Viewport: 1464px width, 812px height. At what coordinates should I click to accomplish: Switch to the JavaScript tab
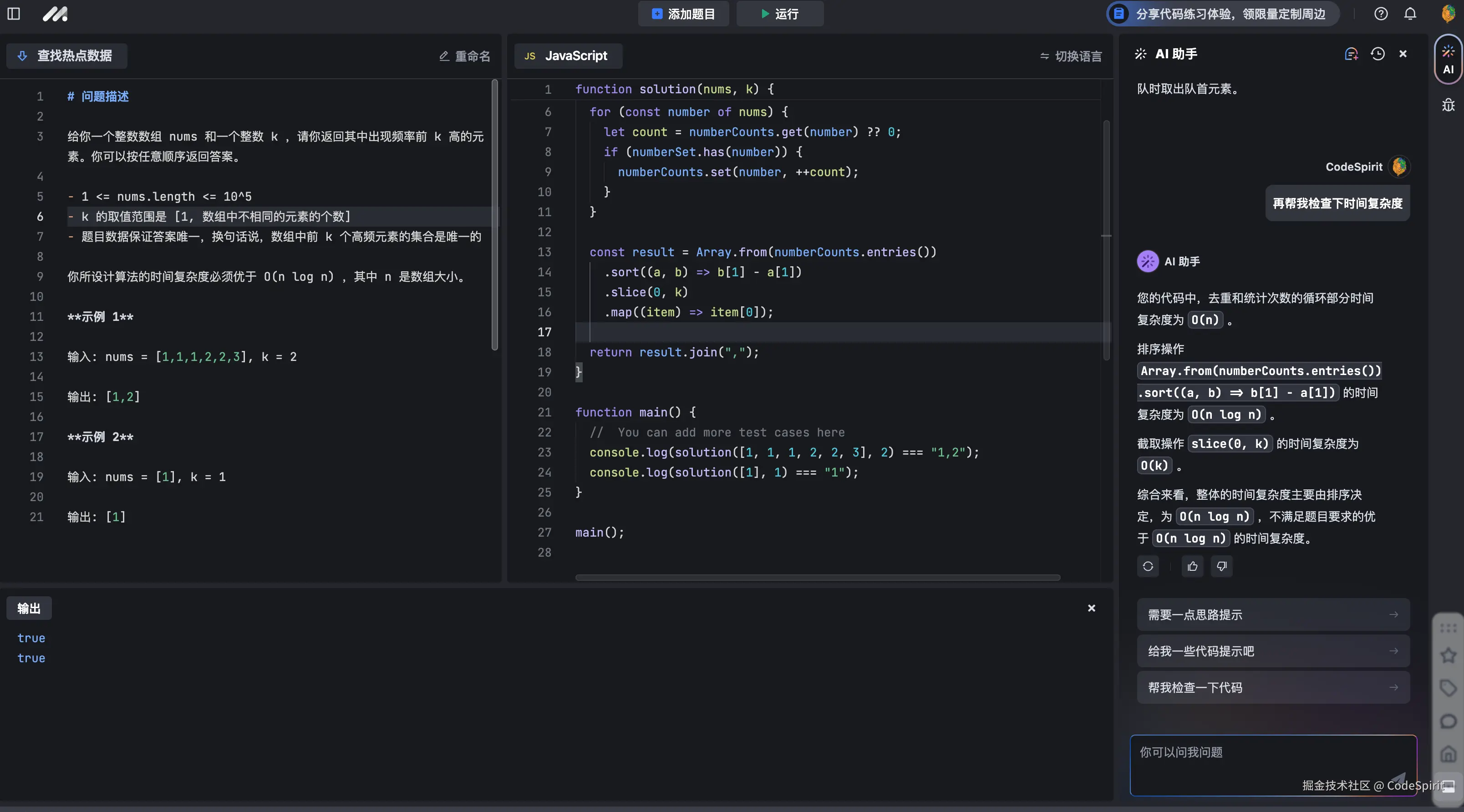tap(568, 56)
